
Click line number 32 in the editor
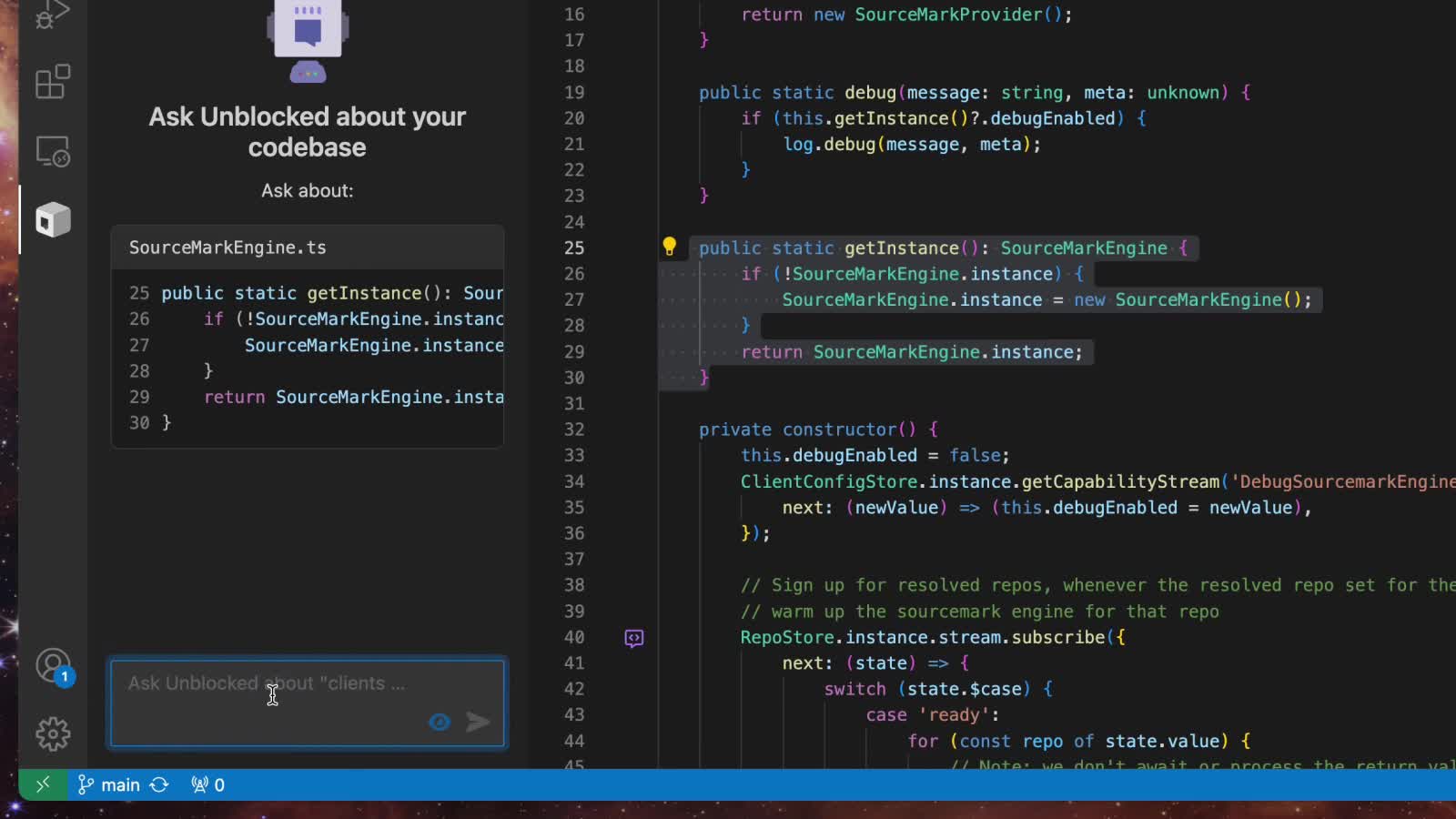pos(574,430)
